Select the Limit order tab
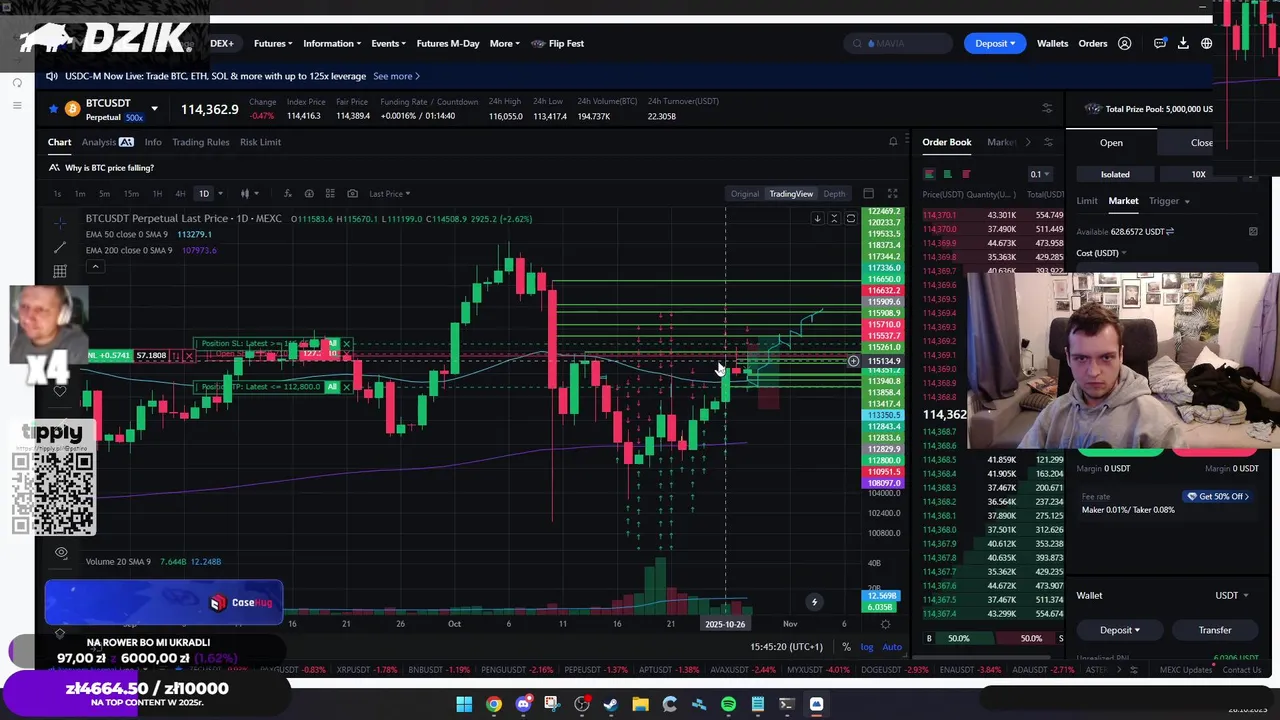This screenshot has height=720, width=1280. point(1087,201)
